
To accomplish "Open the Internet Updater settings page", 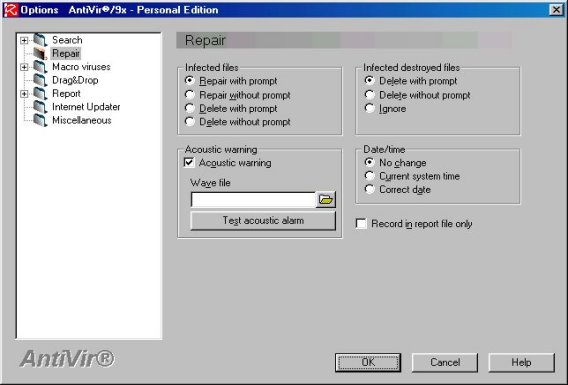I will click(86, 107).
